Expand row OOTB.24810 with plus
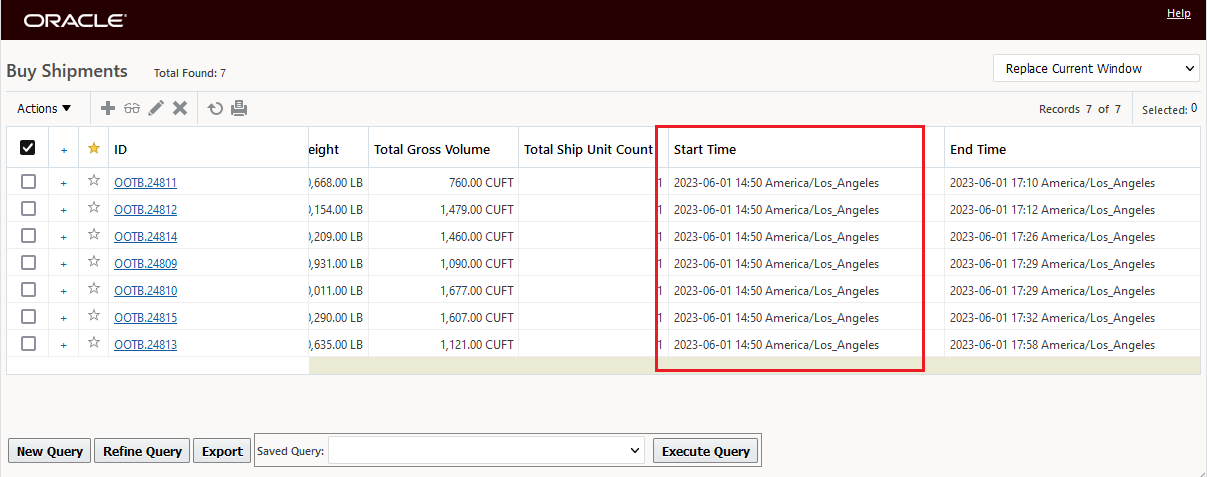Viewport: 1207px width, 477px height. click(x=64, y=291)
